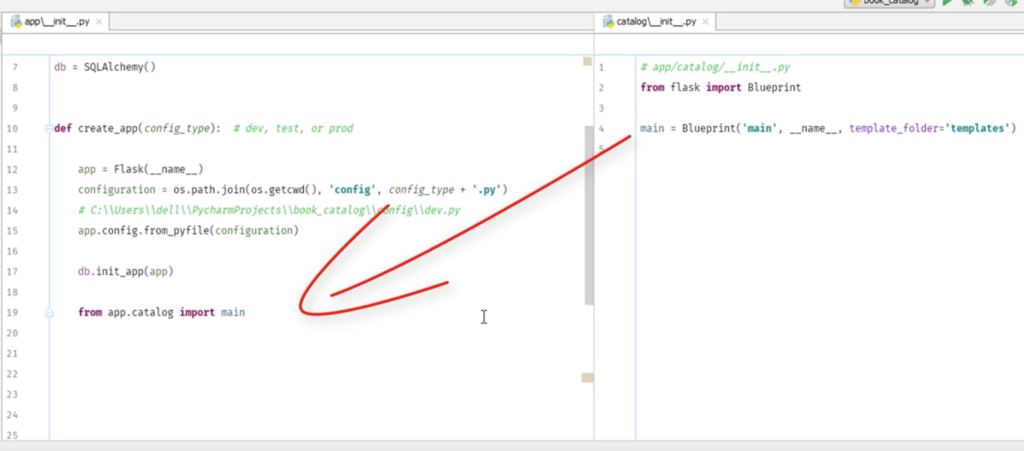
Task: Close the catalog\__init__.py tab
Action: [705, 22]
